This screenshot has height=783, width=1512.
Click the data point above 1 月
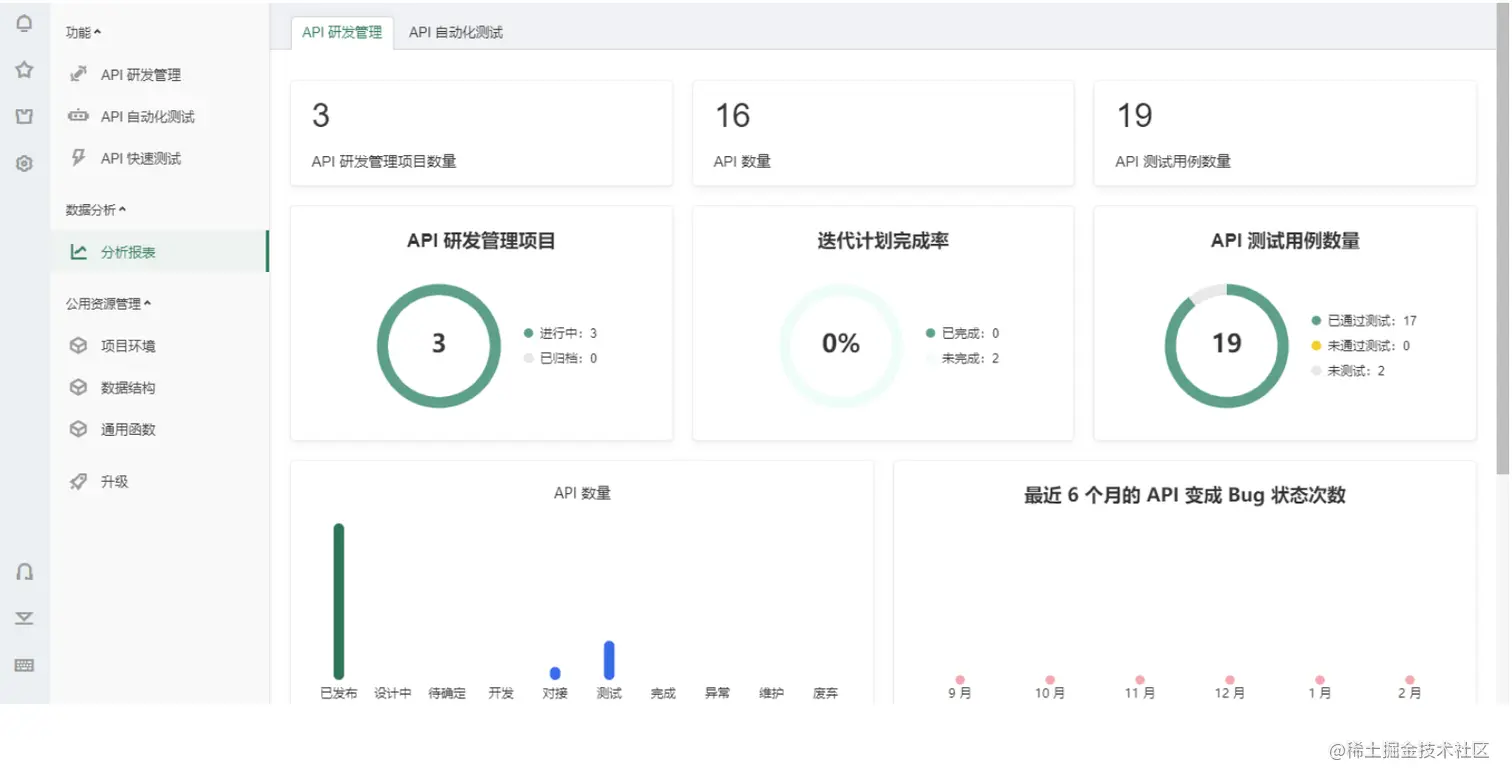pos(1320,680)
